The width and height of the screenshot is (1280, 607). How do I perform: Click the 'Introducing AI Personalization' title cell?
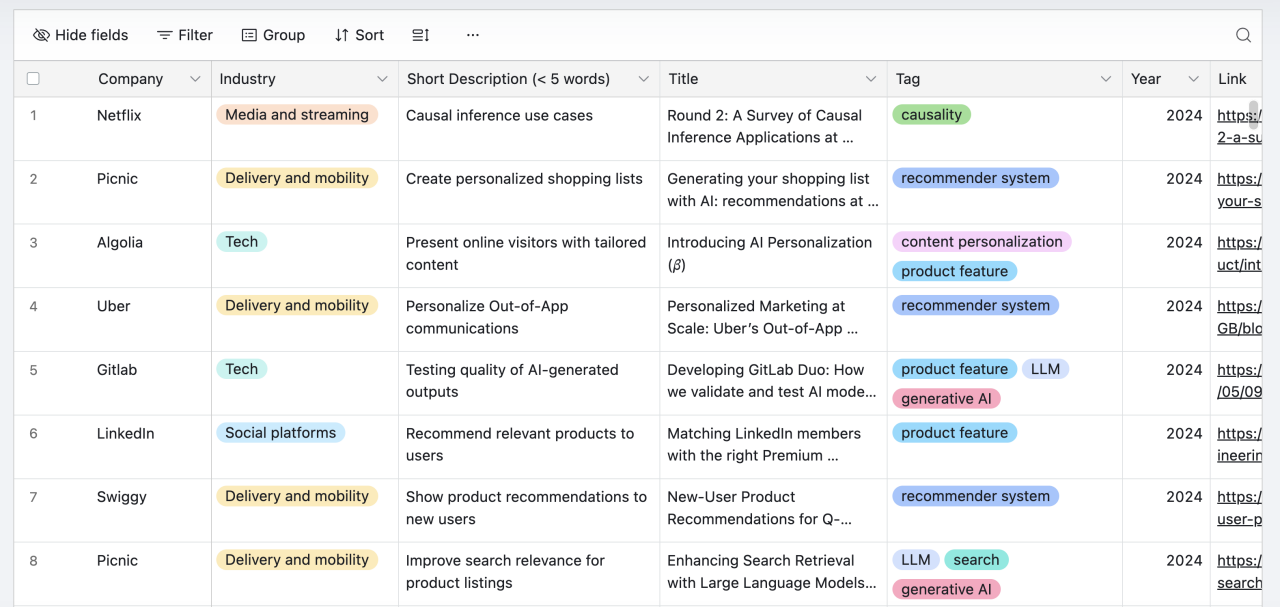[x=770, y=253]
